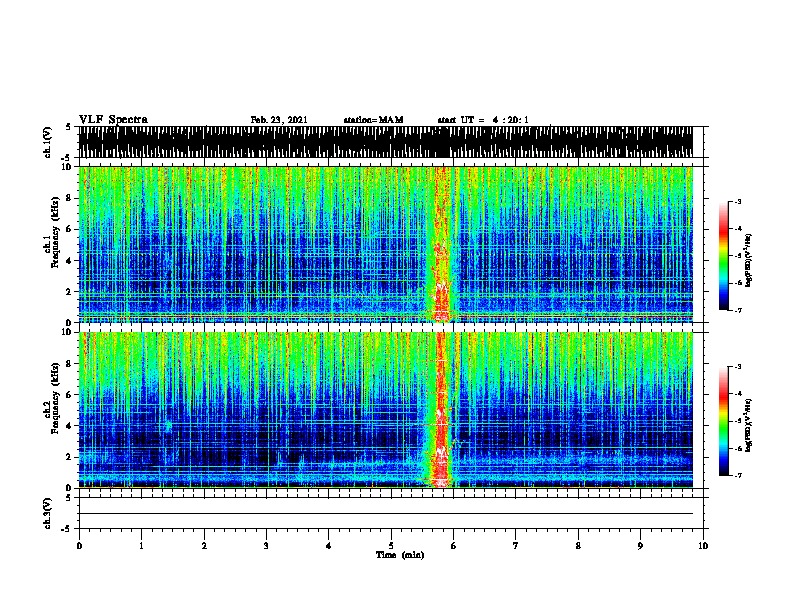792x612 pixels.
Task: Click the ch.2 color scale bar
Action: tap(723, 421)
